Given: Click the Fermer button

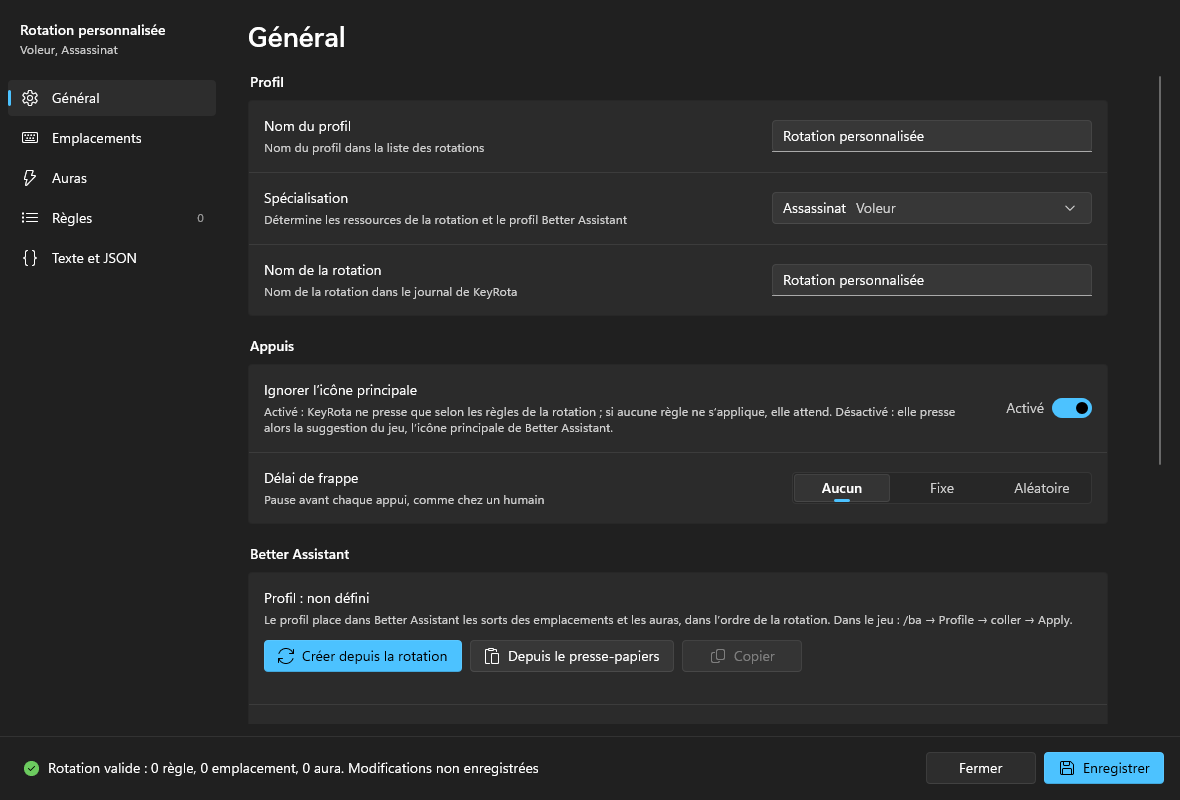Looking at the screenshot, I should pos(981,768).
